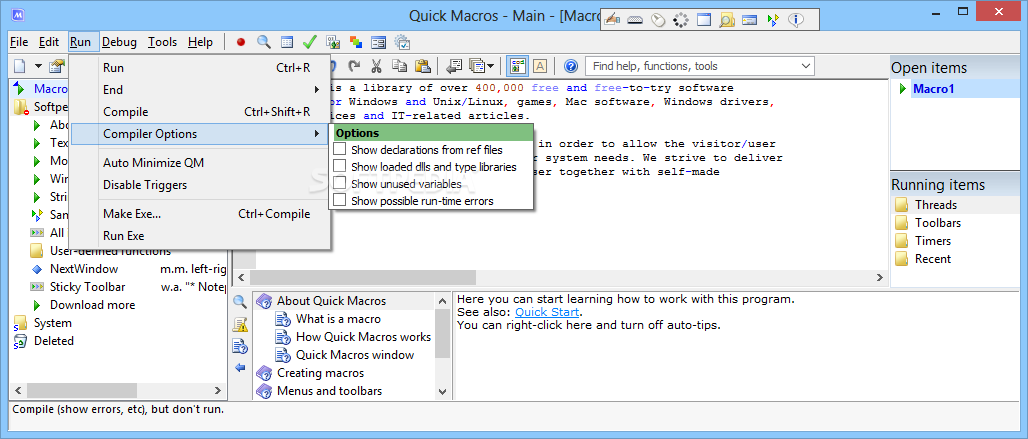Click the properties icon next to New dropdown
The height and width of the screenshot is (439, 1028).
pyautogui.click(x=58, y=66)
